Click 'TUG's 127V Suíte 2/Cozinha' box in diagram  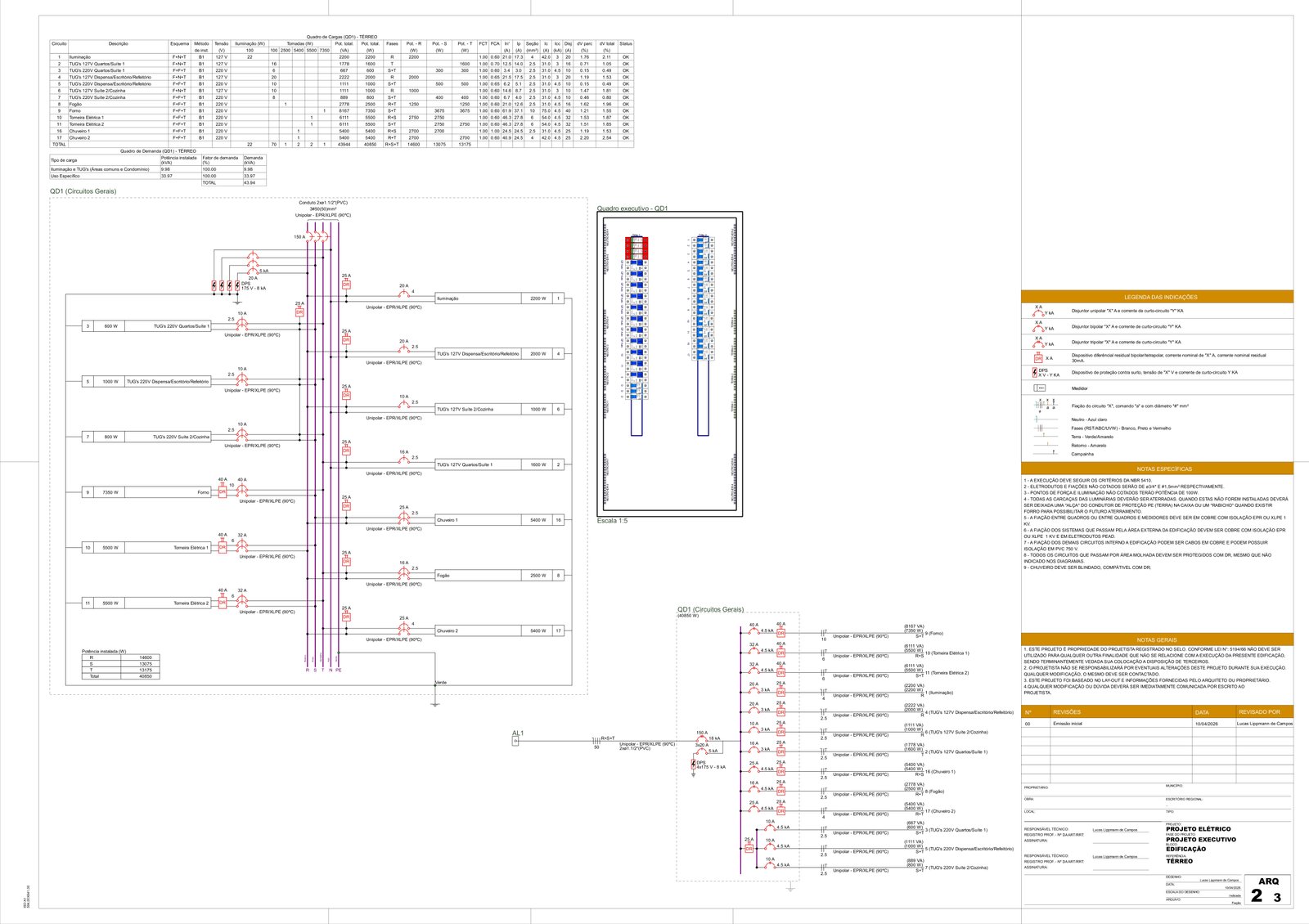click(500, 409)
